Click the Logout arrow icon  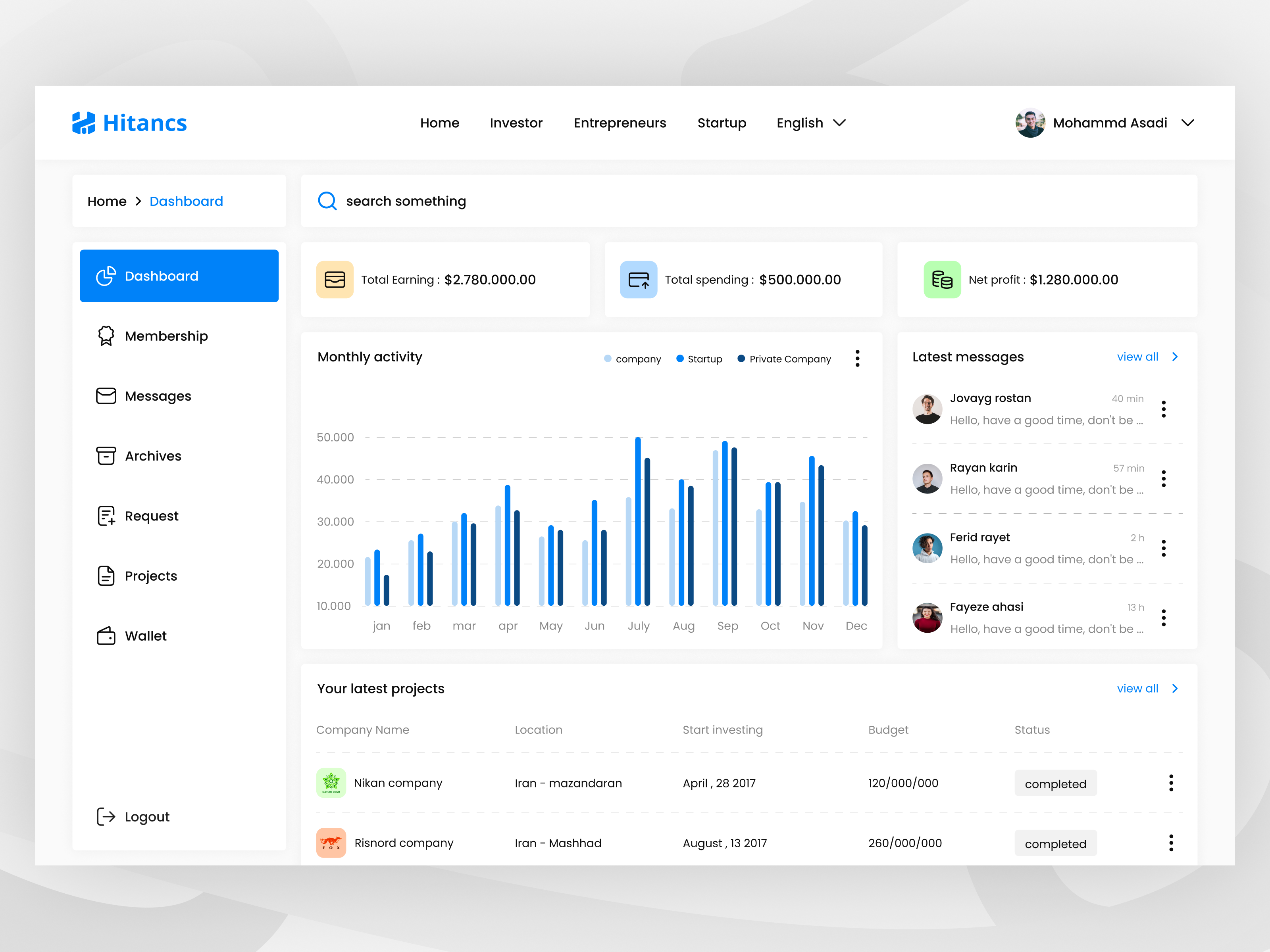106,816
